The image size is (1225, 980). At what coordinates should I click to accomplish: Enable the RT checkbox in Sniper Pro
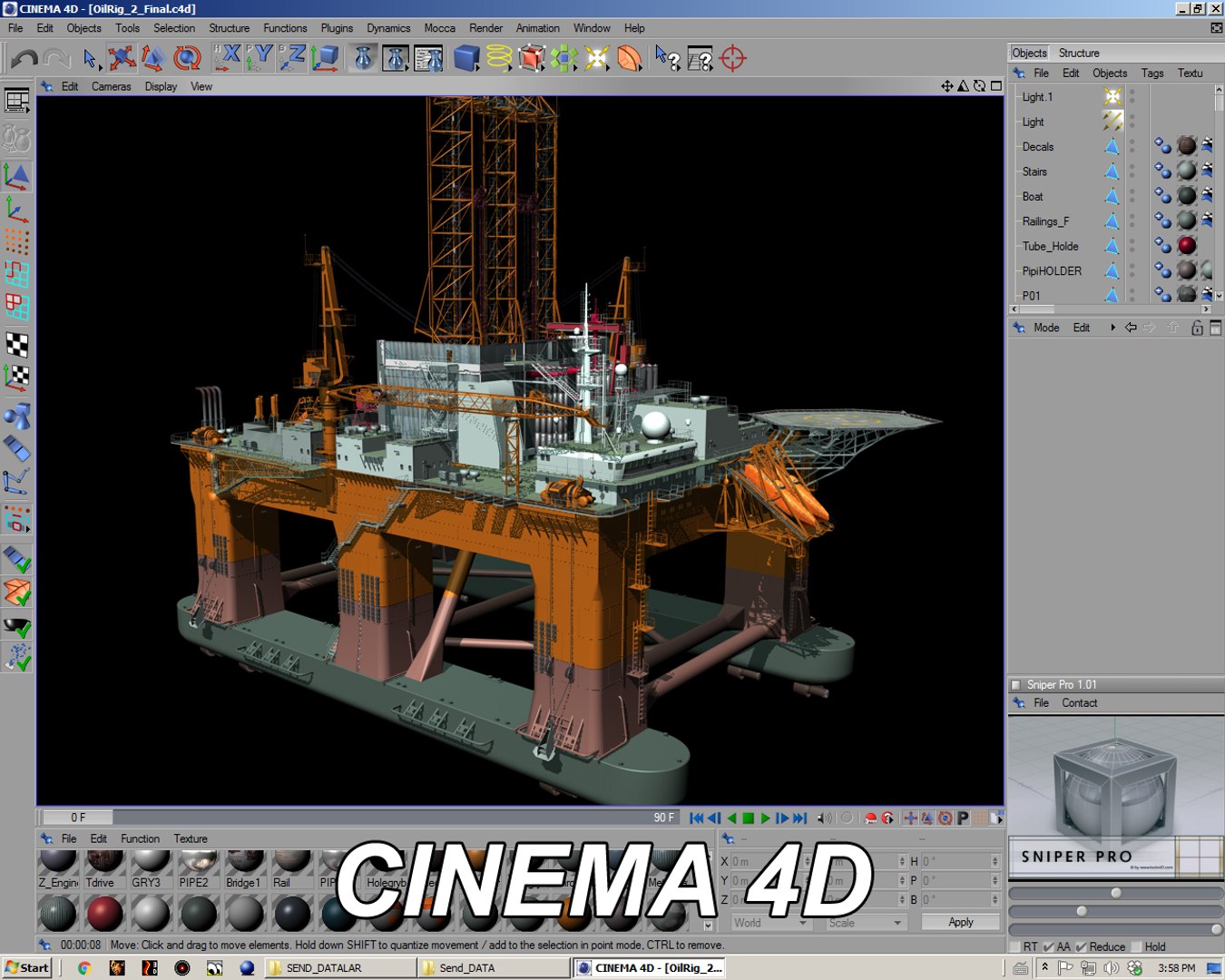(1014, 946)
